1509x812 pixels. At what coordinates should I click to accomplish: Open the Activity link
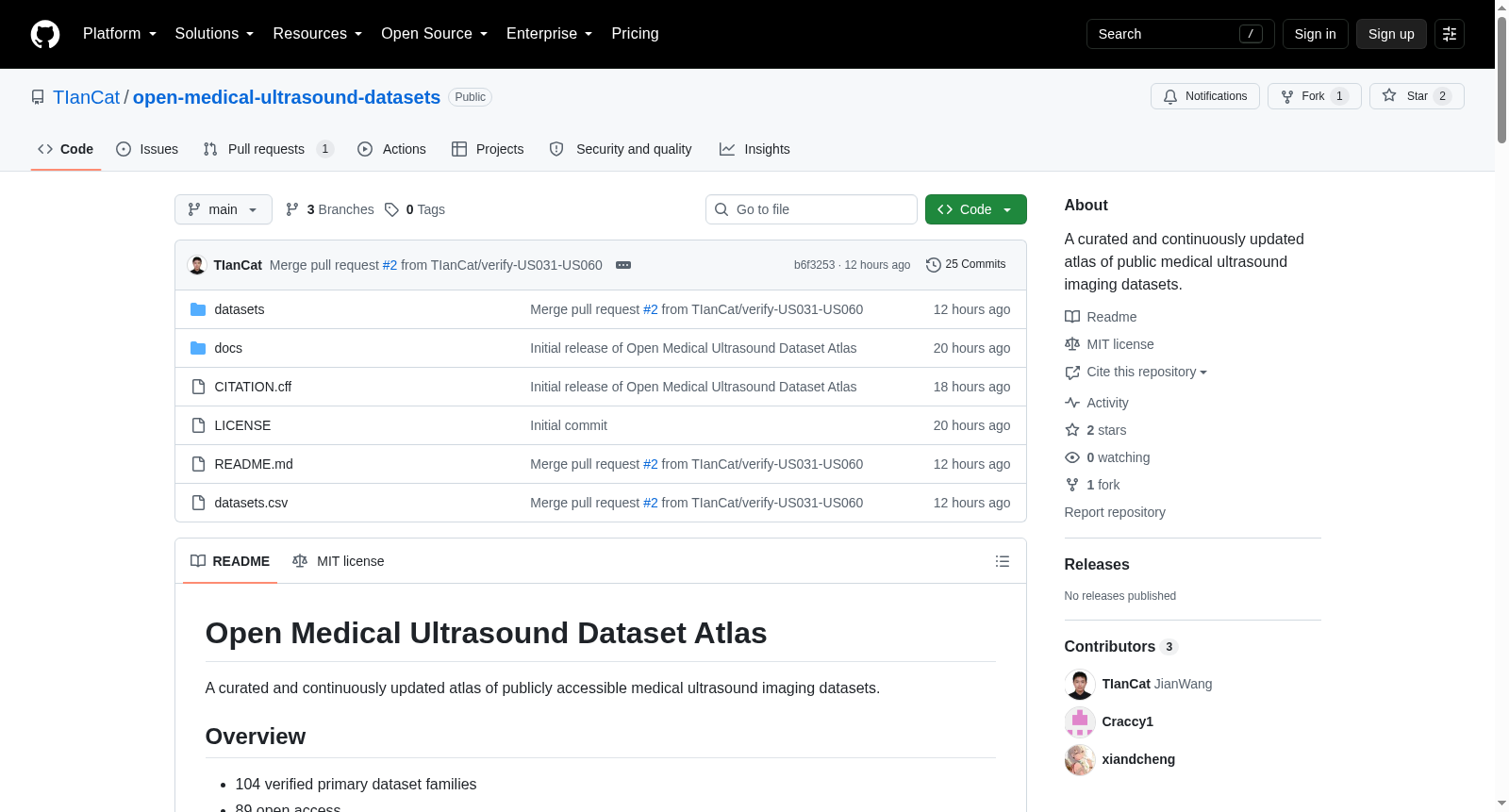(x=1097, y=403)
